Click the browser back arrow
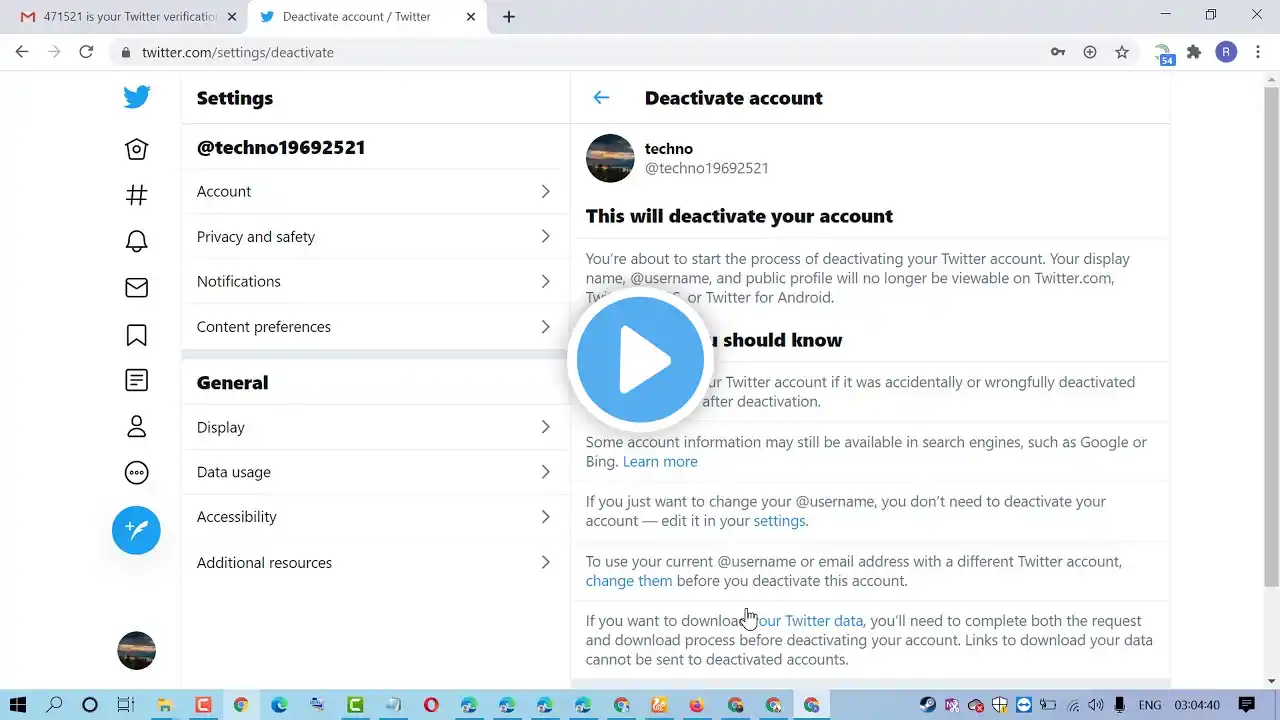The image size is (1280, 720). (x=22, y=52)
